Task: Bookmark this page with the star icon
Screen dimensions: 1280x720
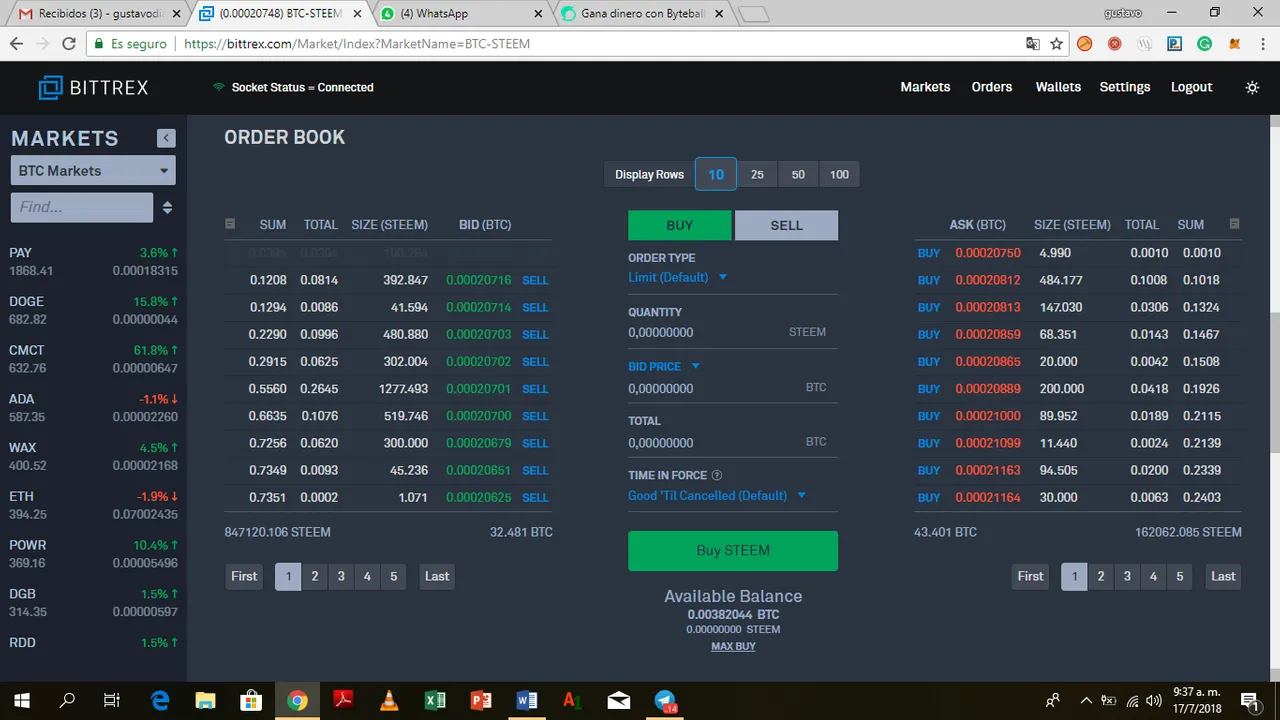Action: 1056,44
